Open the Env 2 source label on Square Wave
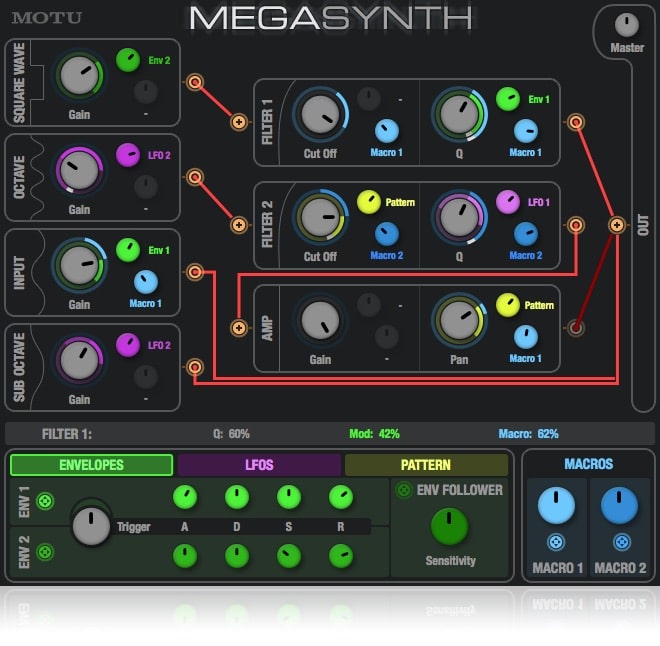Image resolution: width=660 pixels, height=646 pixels. [x=159, y=61]
